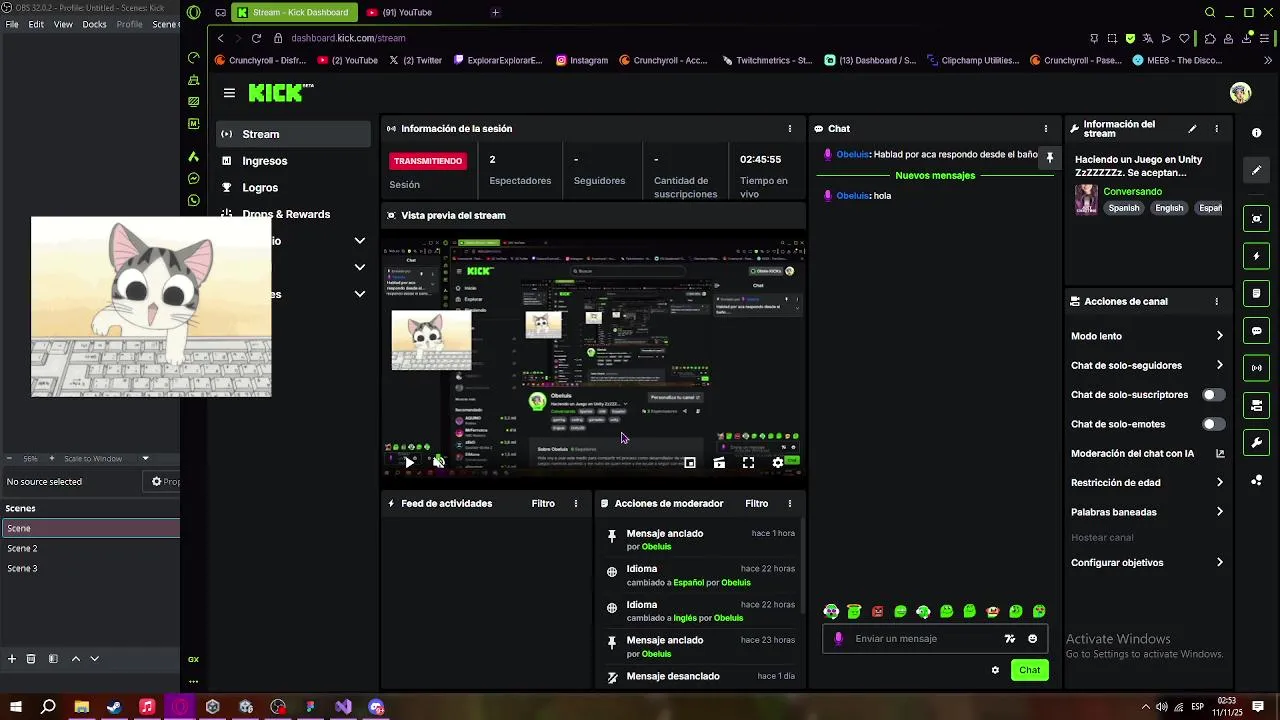Viewport: 1280px width, 720px height.
Task: Open OBS View menu
Action: click(x=63, y=24)
